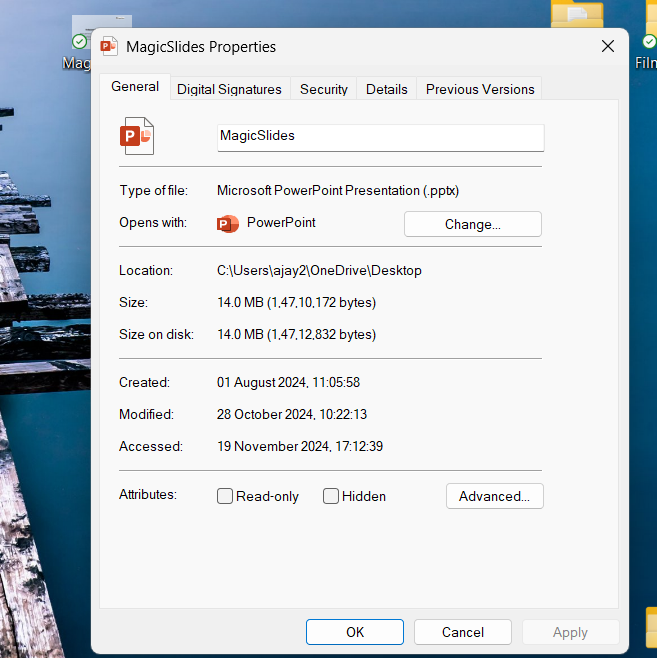This screenshot has height=658, width=657.
Task: Switch to the Digital Signatures tab
Action: (x=229, y=89)
